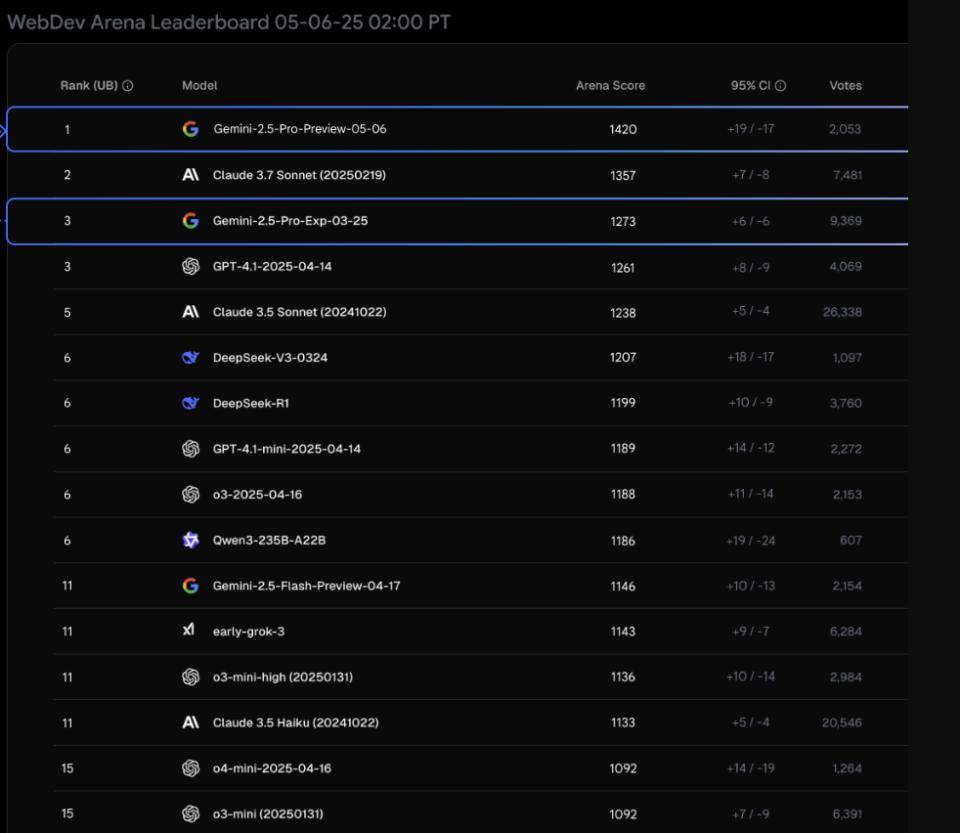Open the DeepSeek-V3-0324 model name
Viewport: 960px width, 833px height.
point(270,357)
